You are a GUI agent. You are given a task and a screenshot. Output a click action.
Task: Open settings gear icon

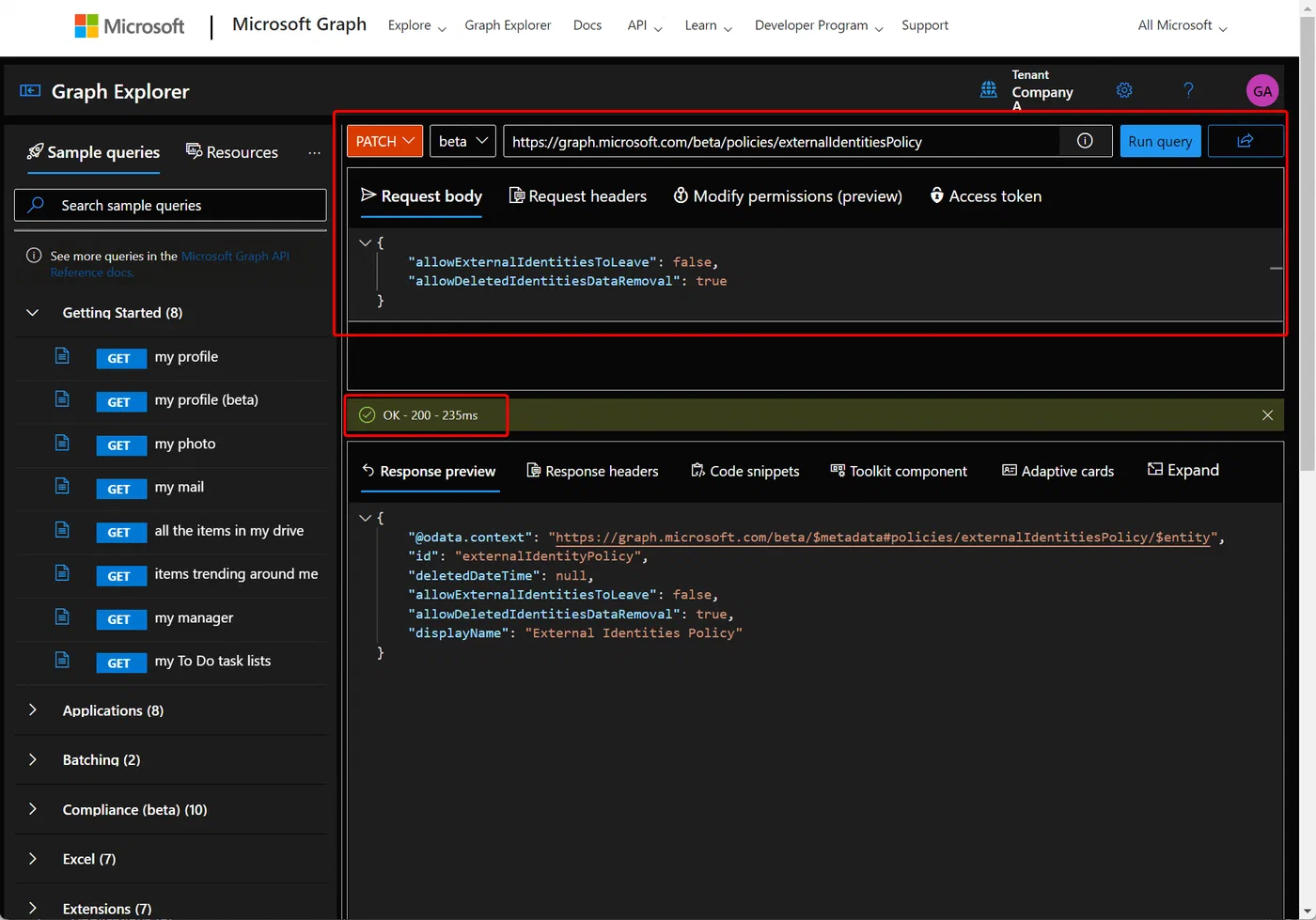[x=1124, y=90]
